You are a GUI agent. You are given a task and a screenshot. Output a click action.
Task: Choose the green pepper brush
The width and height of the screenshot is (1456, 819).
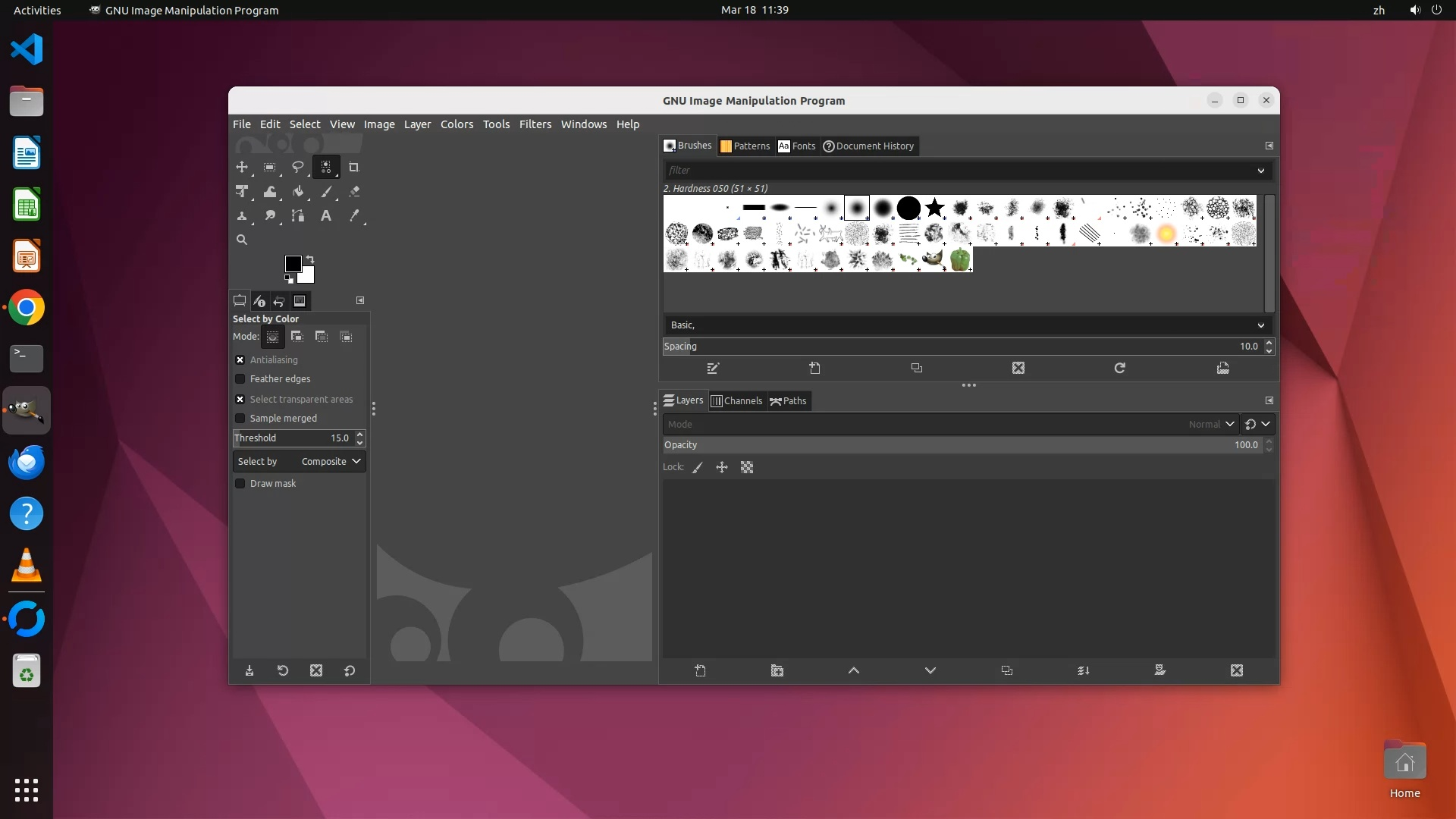coord(960,259)
